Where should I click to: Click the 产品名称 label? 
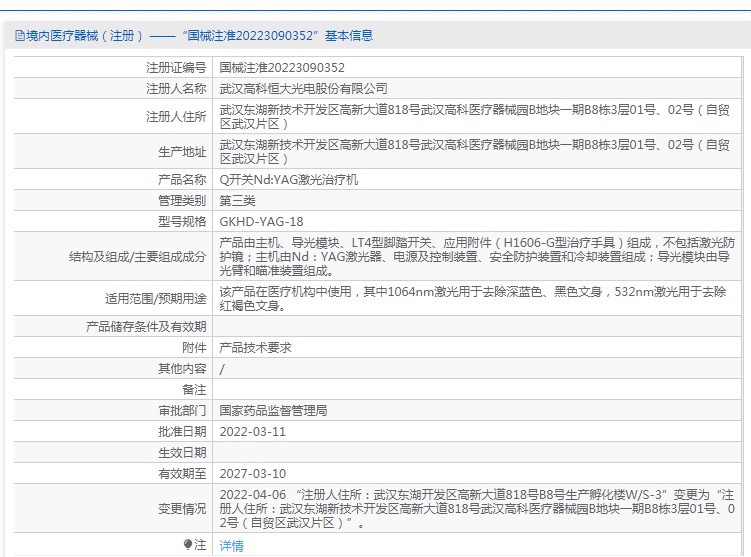pos(182,180)
